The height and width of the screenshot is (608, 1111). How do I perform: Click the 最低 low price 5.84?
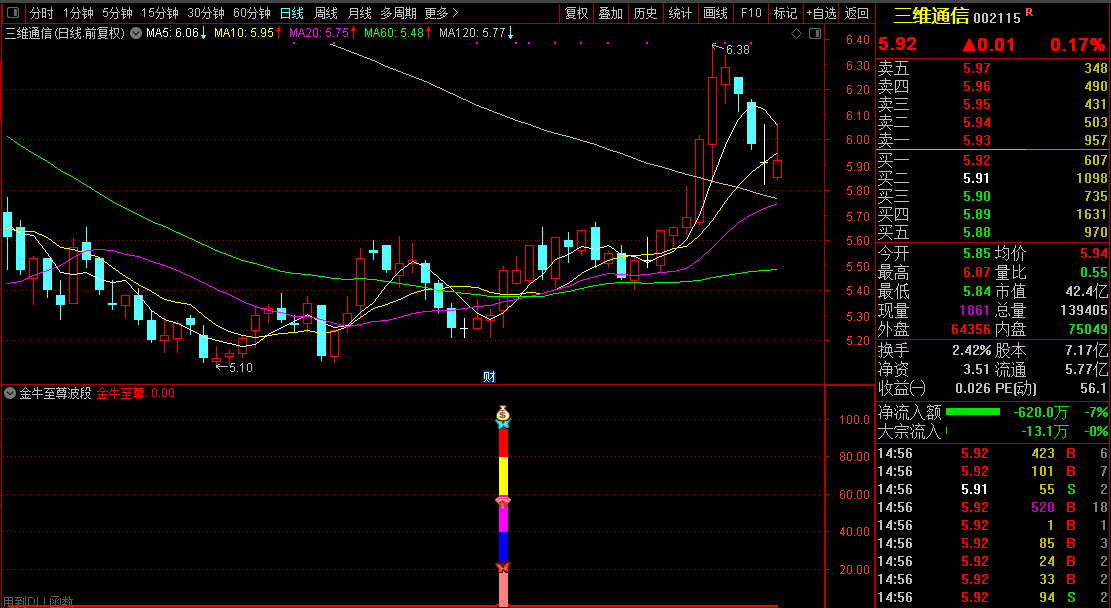(x=976, y=291)
